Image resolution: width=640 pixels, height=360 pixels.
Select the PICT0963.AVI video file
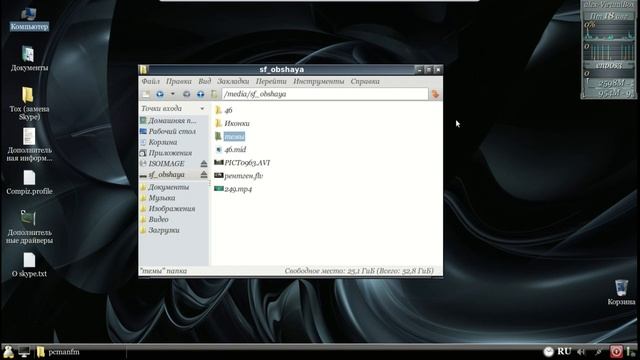(x=242, y=163)
